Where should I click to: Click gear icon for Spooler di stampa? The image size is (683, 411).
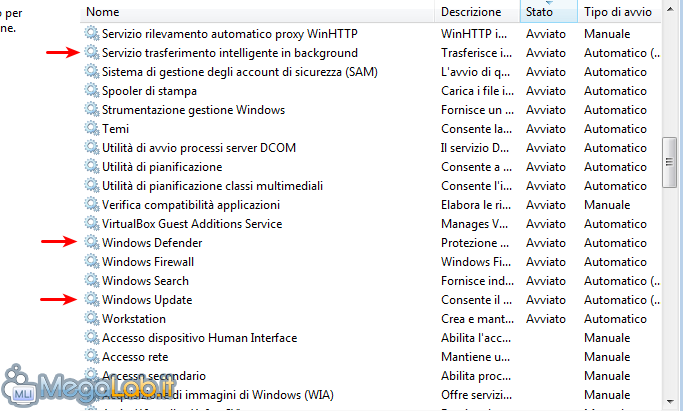click(x=92, y=91)
